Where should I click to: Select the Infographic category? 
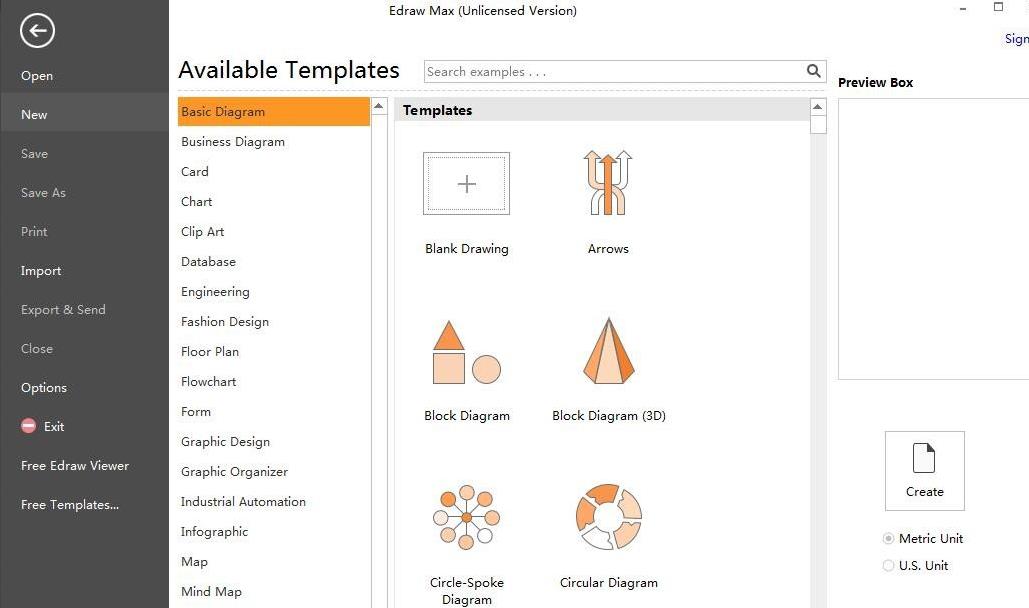pyautogui.click(x=215, y=532)
